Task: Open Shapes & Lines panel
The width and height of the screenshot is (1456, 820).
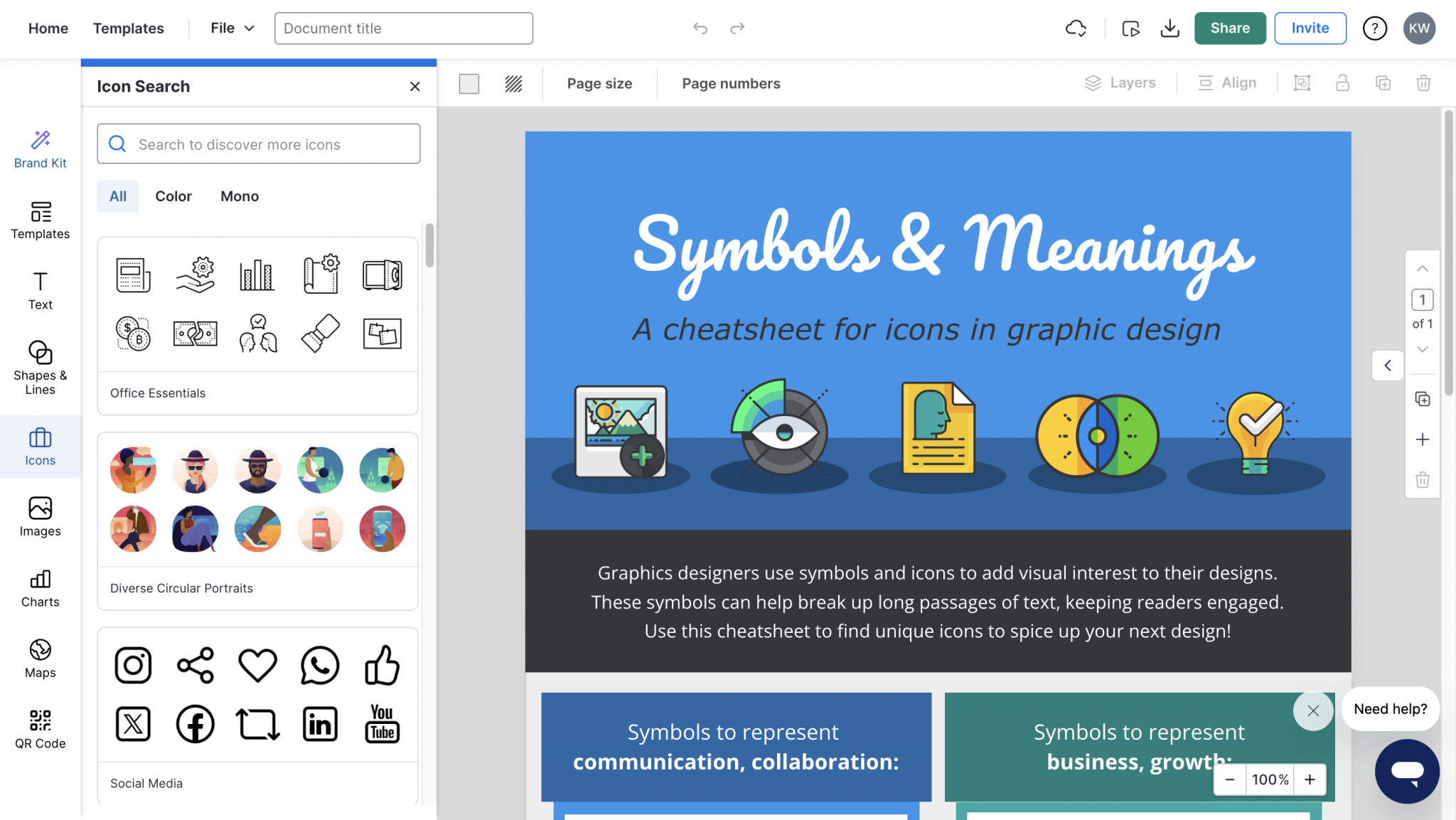Action: coord(41,368)
